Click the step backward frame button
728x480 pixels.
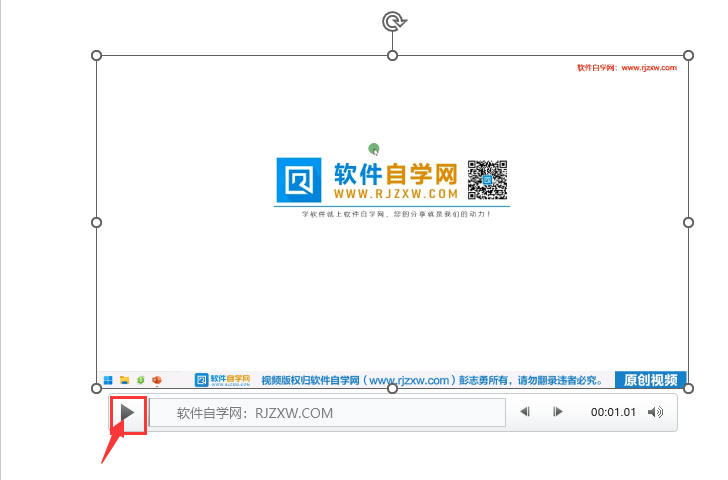tap(525, 412)
